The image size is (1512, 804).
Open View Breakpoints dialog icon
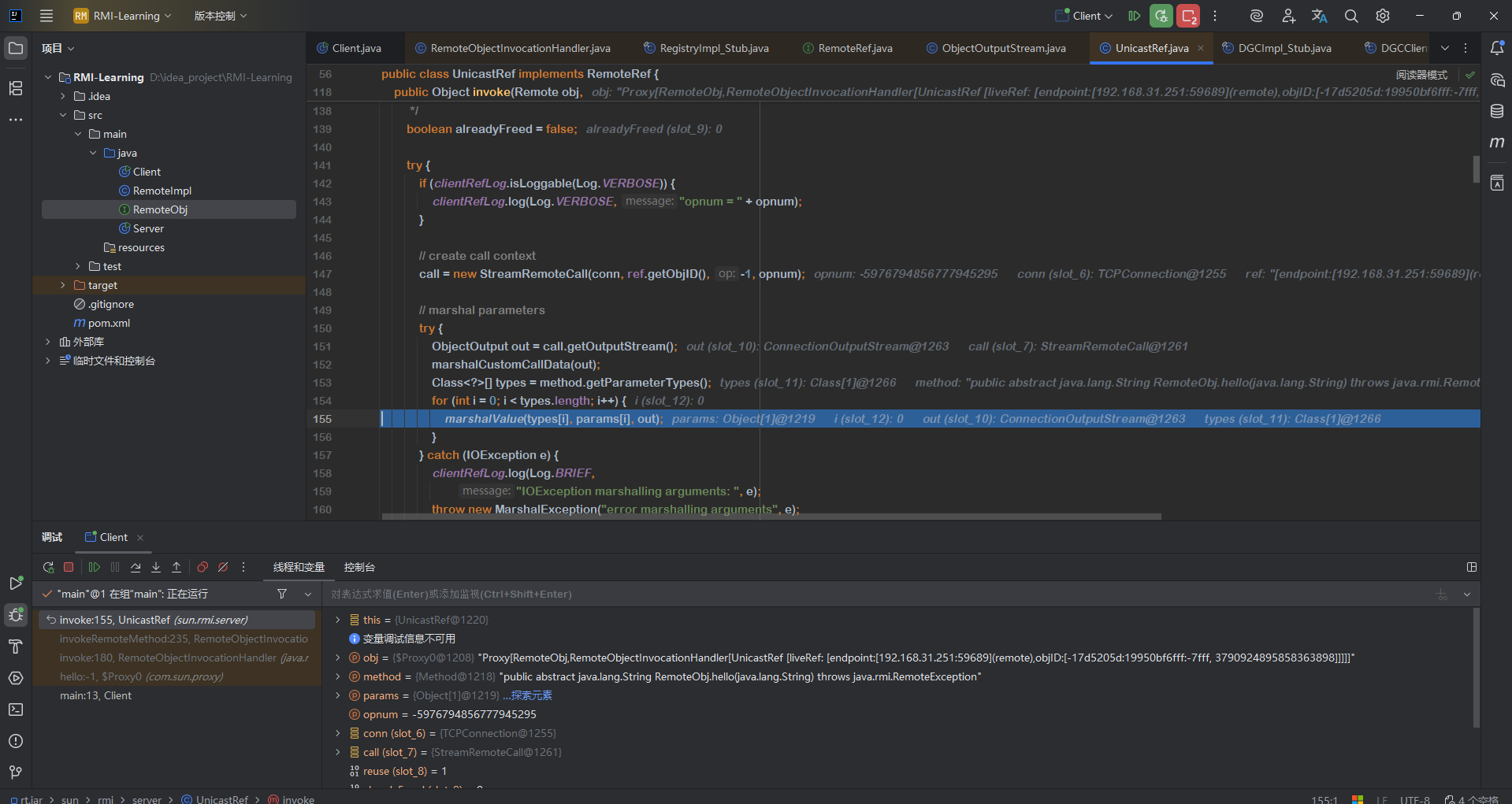click(x=202, y=567)
